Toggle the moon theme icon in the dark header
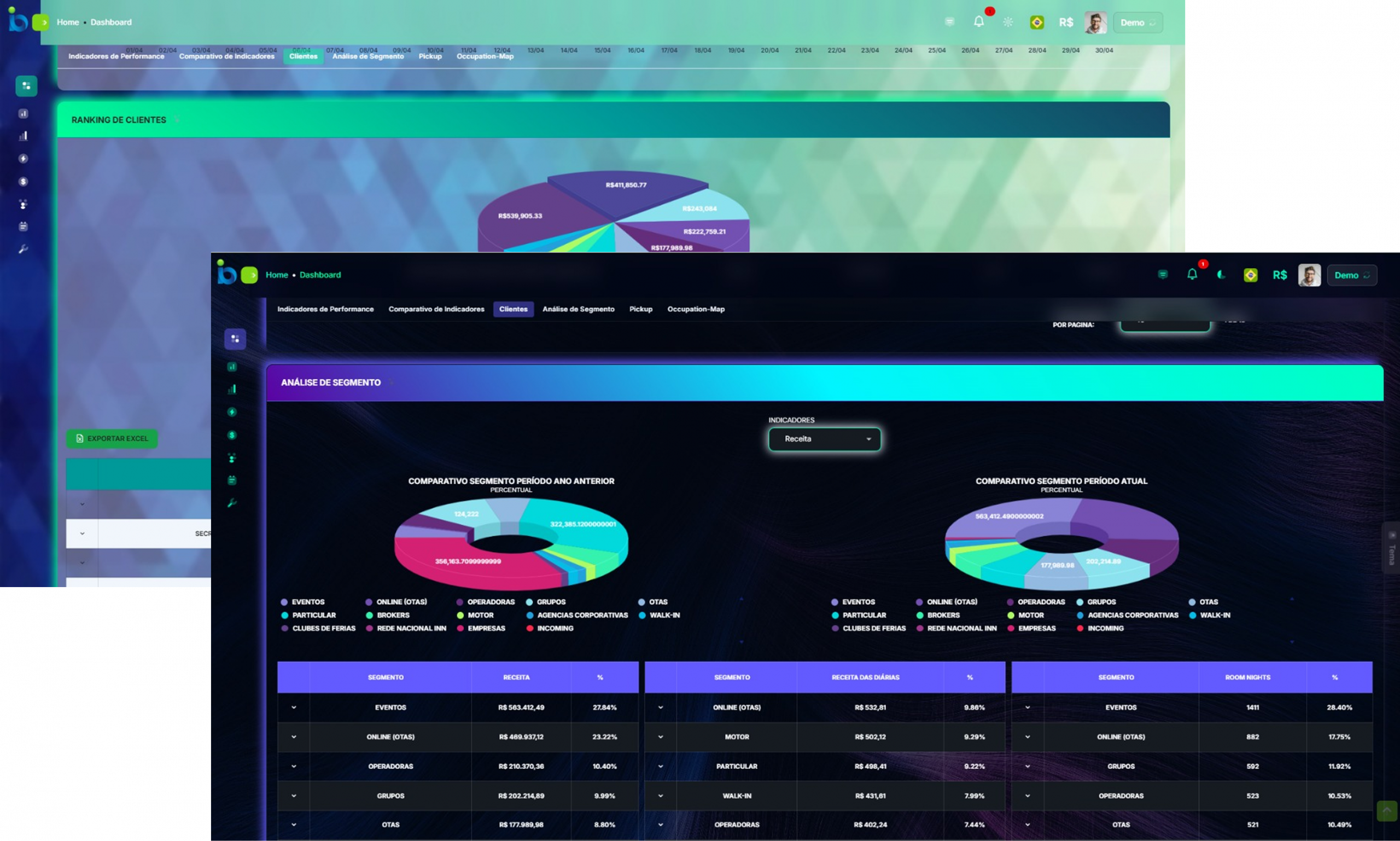The height and width of the screenshot is (841, 1400). click(1221, 275)
